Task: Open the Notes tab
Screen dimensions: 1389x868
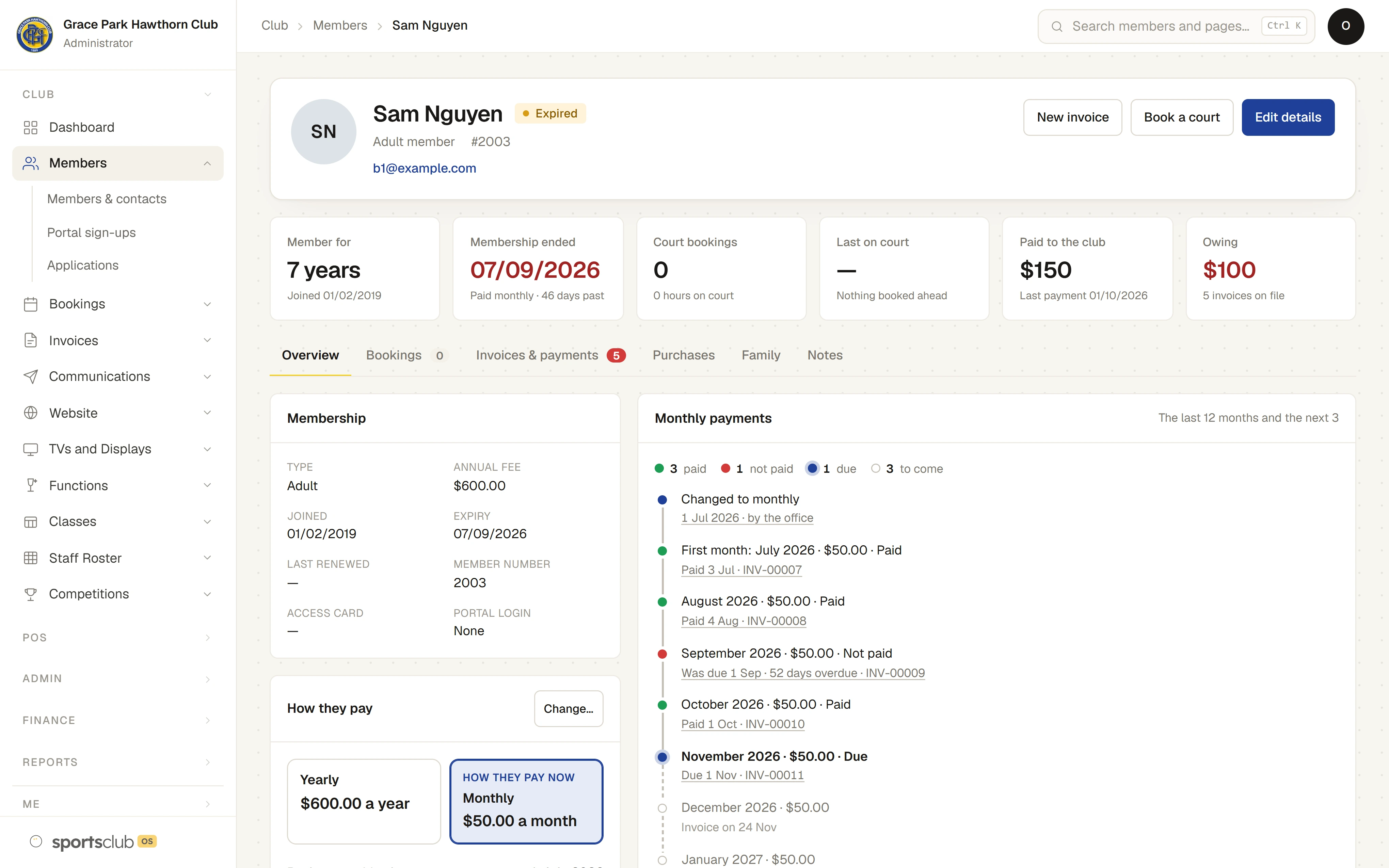Action: pyautogui.click(x=825, y=355)
